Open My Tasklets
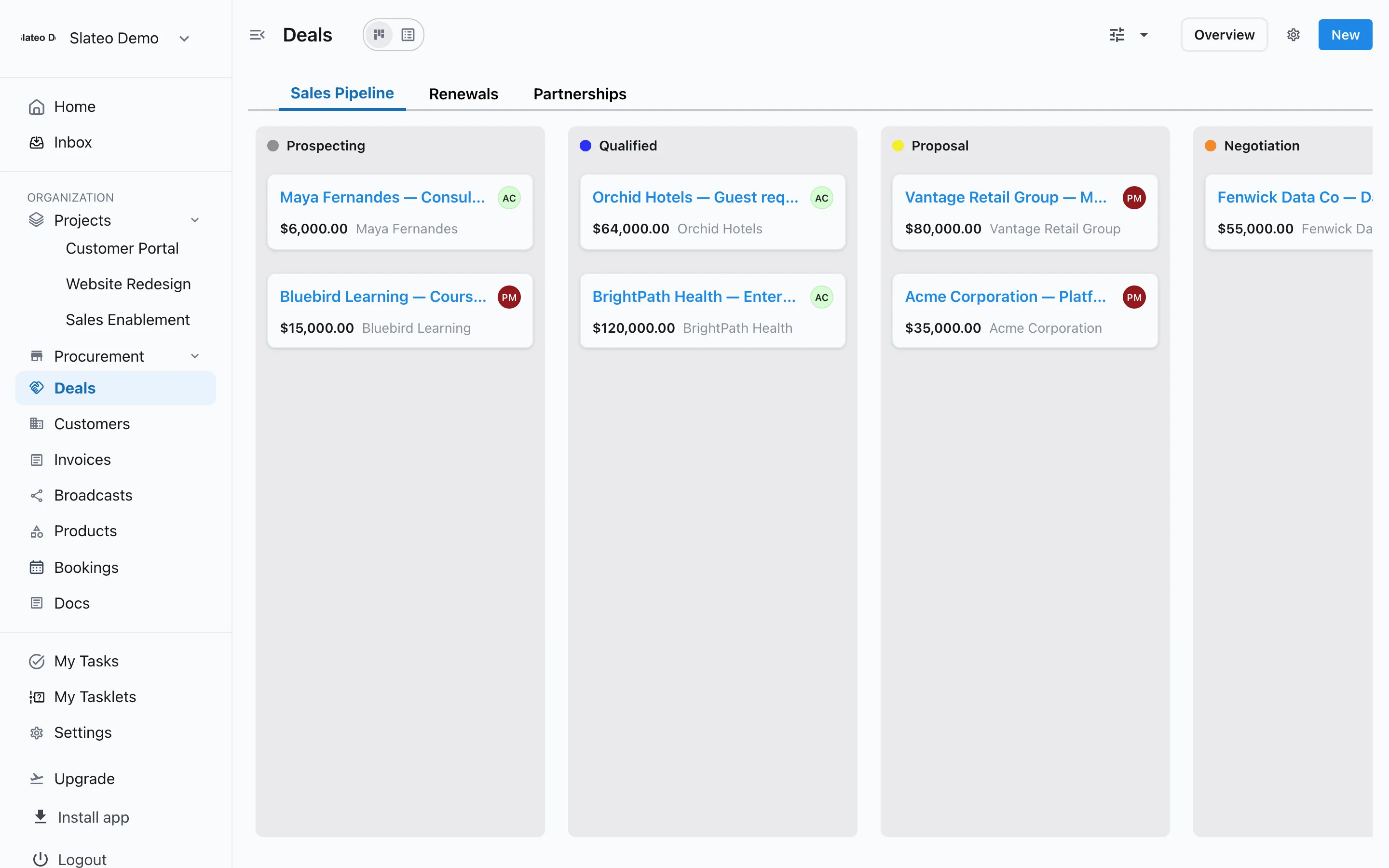The height and width of the screenshot is (868, 1389). pyautogui.click(x=115, y=697)
